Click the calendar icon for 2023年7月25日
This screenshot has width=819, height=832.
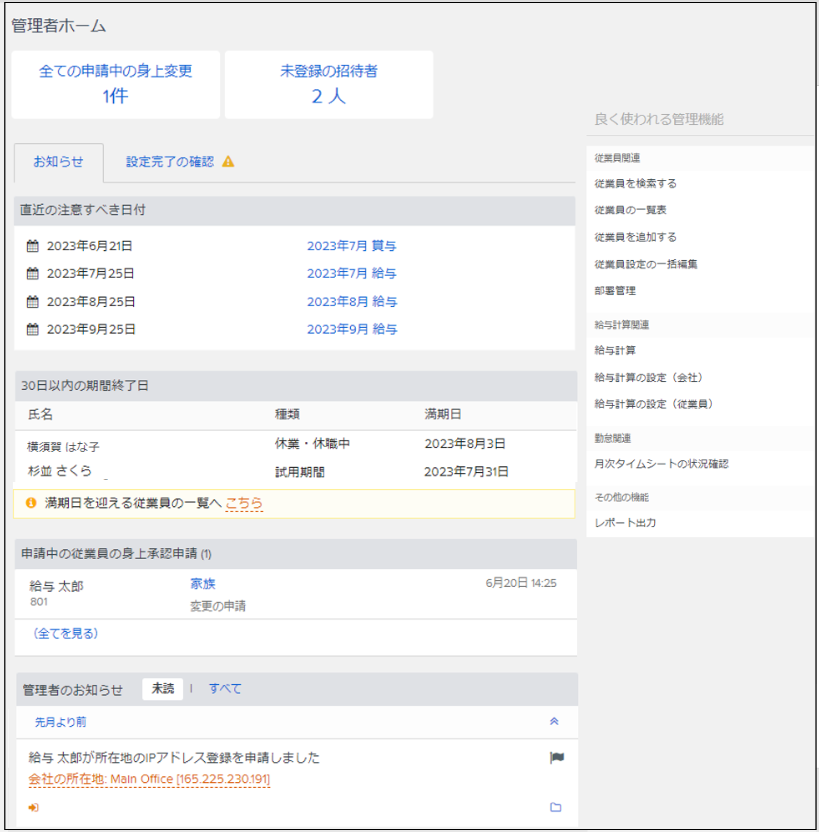pos(33,273)
